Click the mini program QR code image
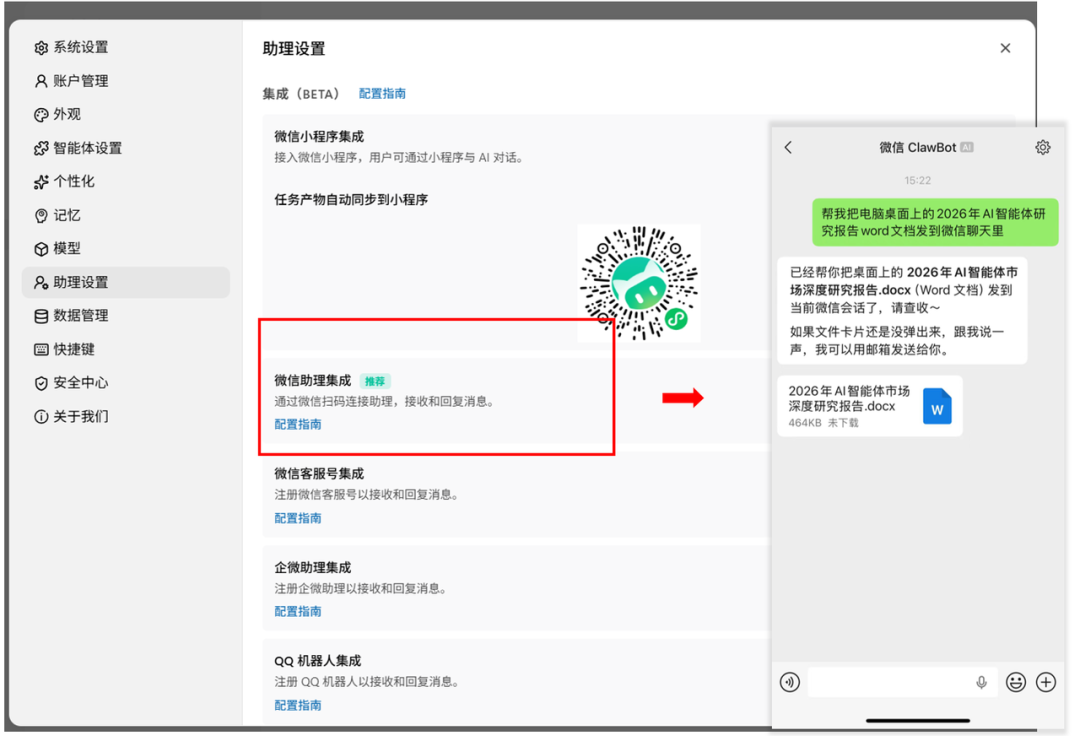1080x736 pixels. point(639,283)
